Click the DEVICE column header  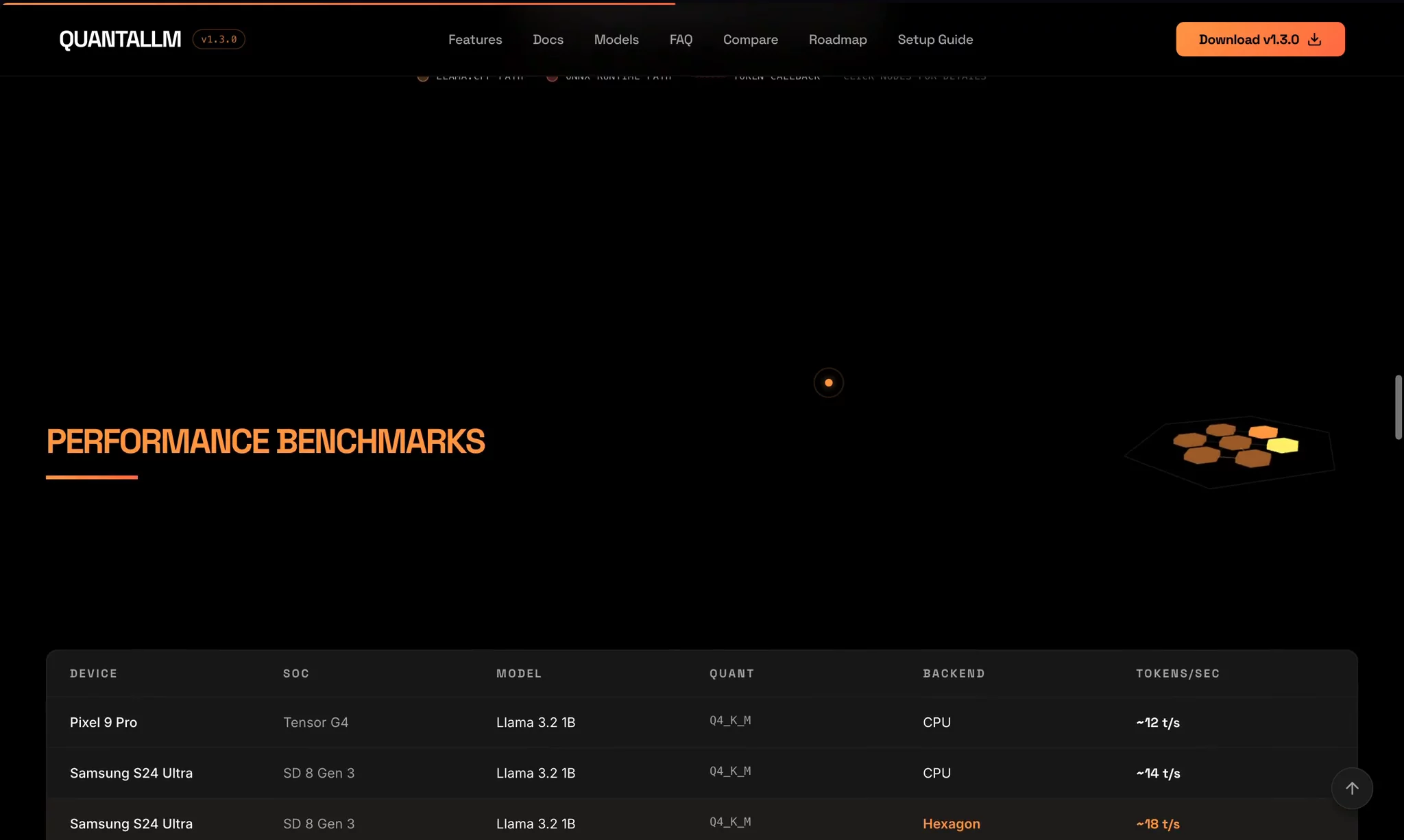[93, 673]
